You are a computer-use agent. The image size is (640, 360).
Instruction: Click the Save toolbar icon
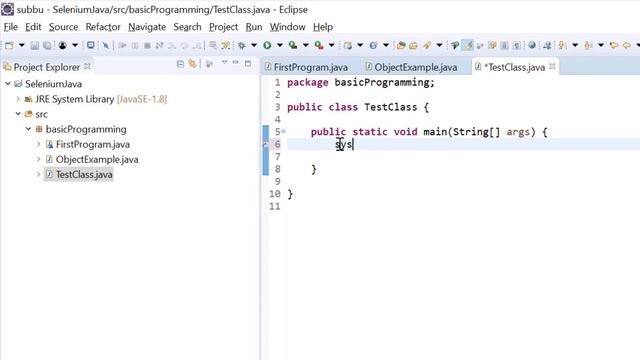[35, 45]
